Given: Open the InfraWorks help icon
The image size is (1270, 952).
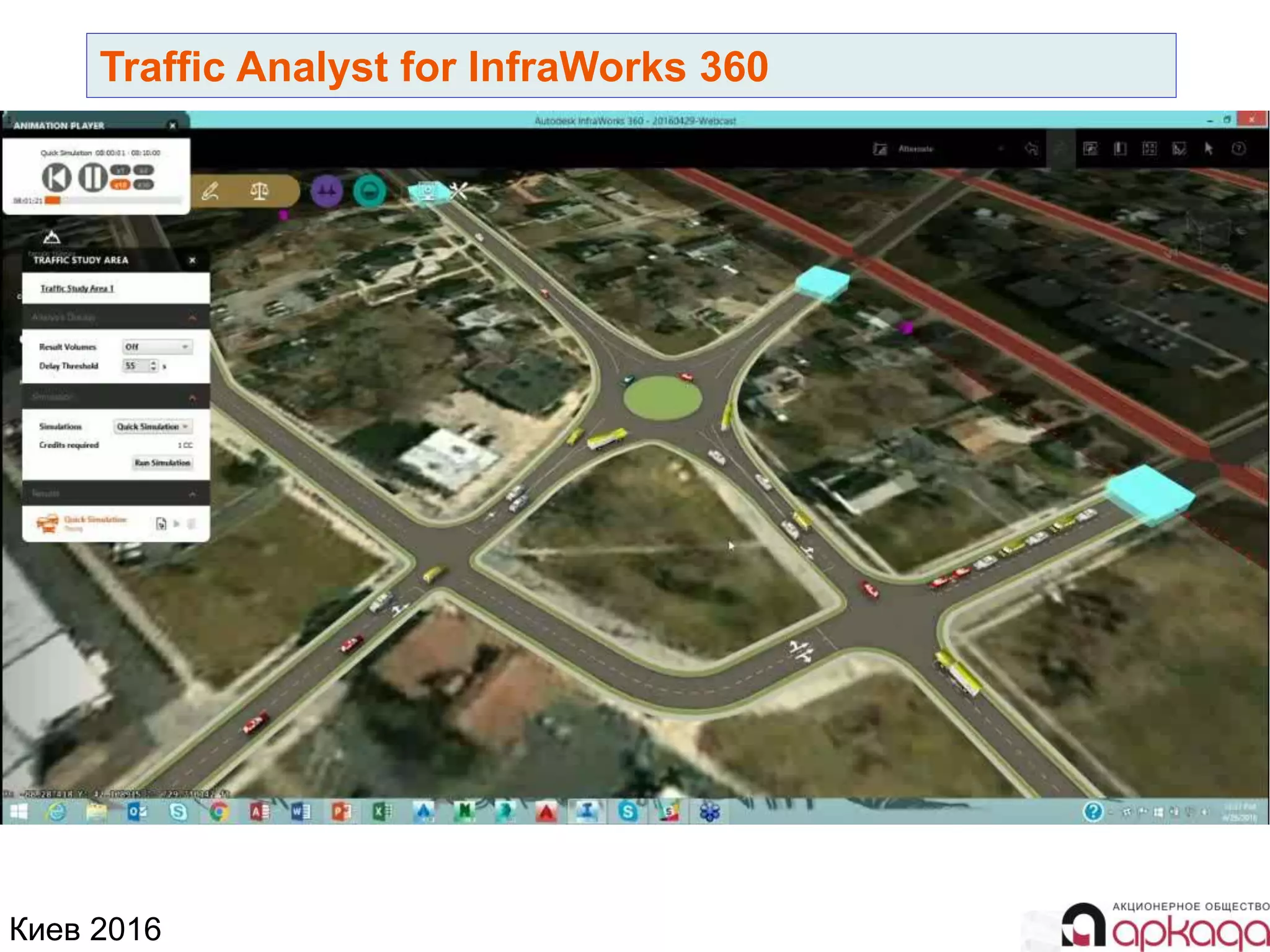Looking at the screenshot, I should [x=1238, y=149].
